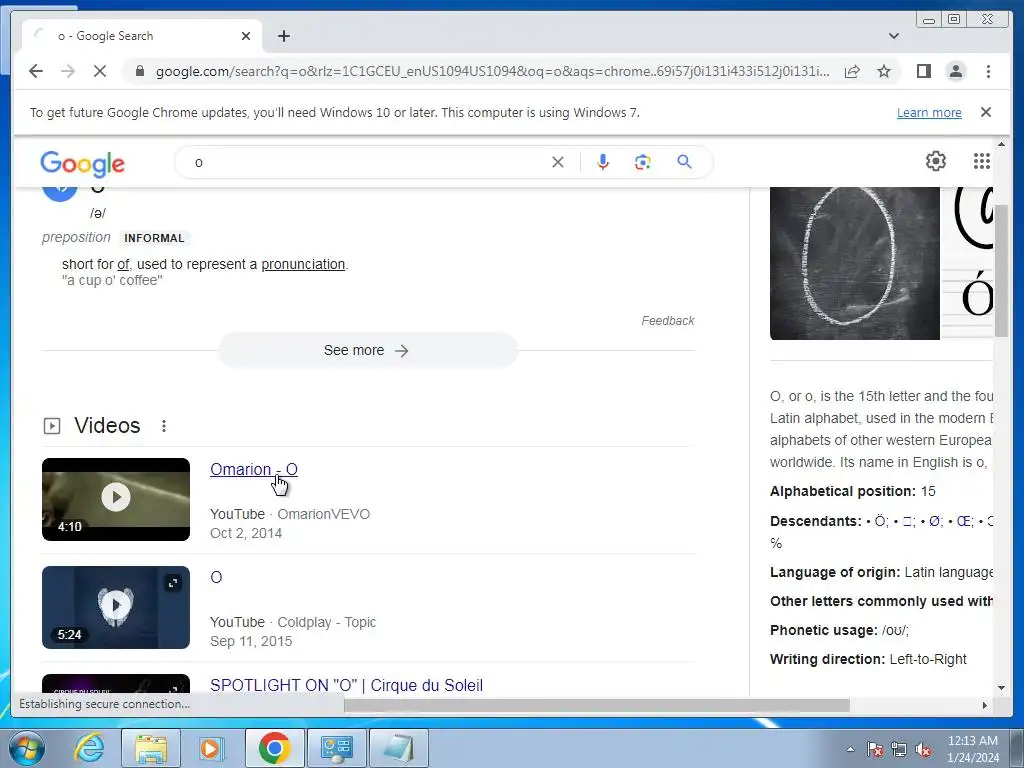Open chalkboard letter O image

click(x=854, y=263)
